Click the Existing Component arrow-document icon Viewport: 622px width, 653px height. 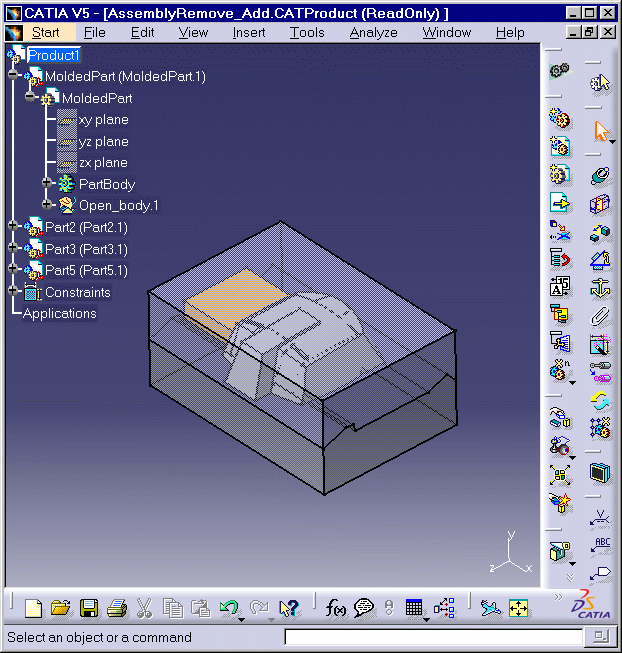click(560, 203)
